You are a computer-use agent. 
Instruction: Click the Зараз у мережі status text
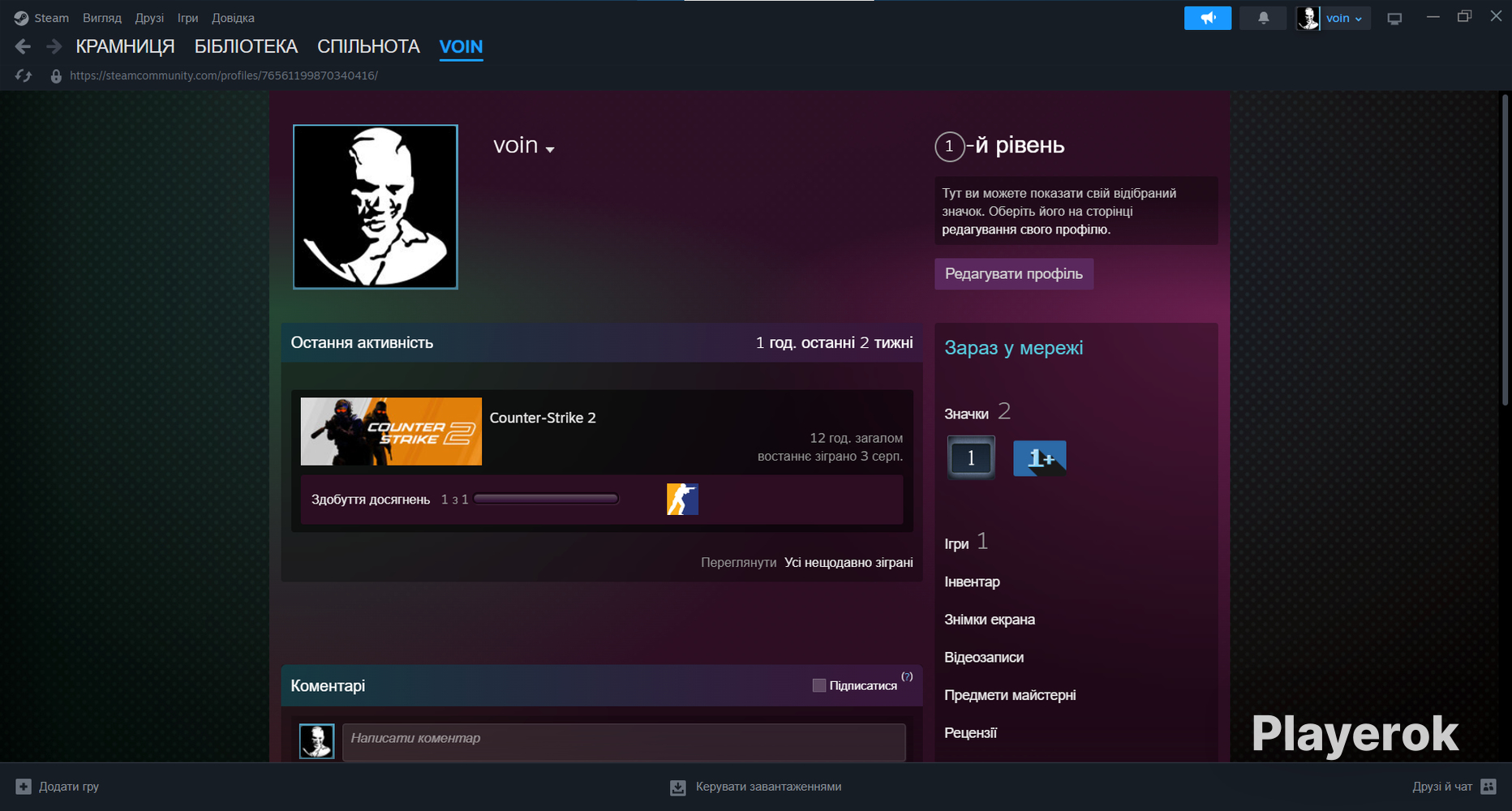click(x=1013, y=348)
